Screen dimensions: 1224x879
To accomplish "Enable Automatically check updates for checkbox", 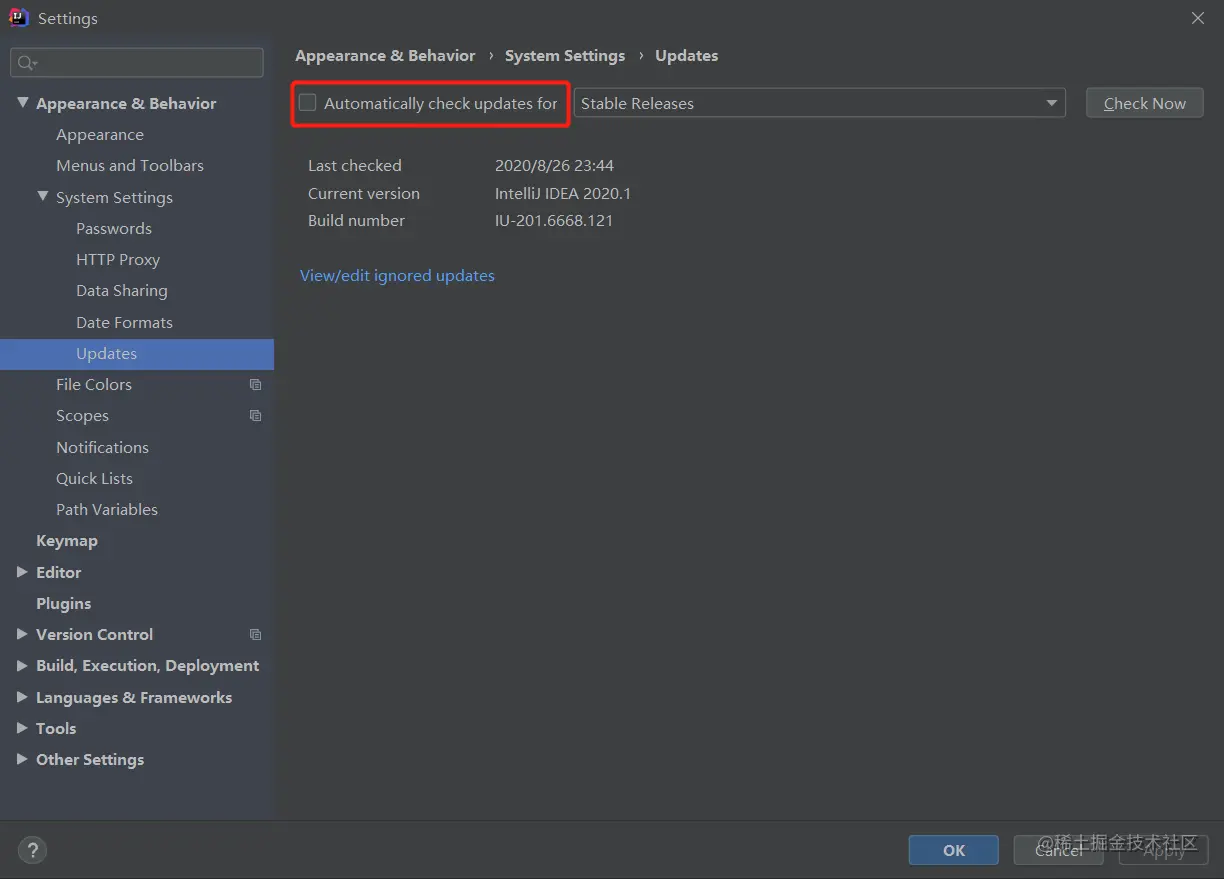I will (308, 103).
